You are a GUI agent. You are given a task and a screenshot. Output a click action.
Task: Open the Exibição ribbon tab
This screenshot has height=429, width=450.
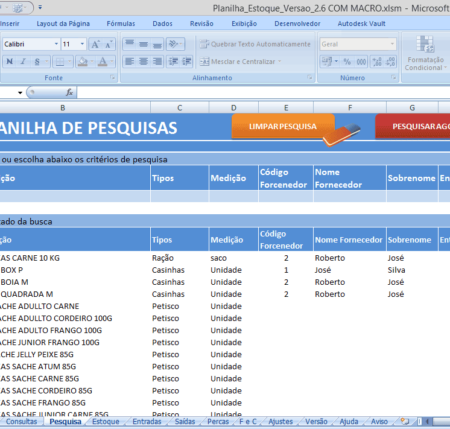244,24
